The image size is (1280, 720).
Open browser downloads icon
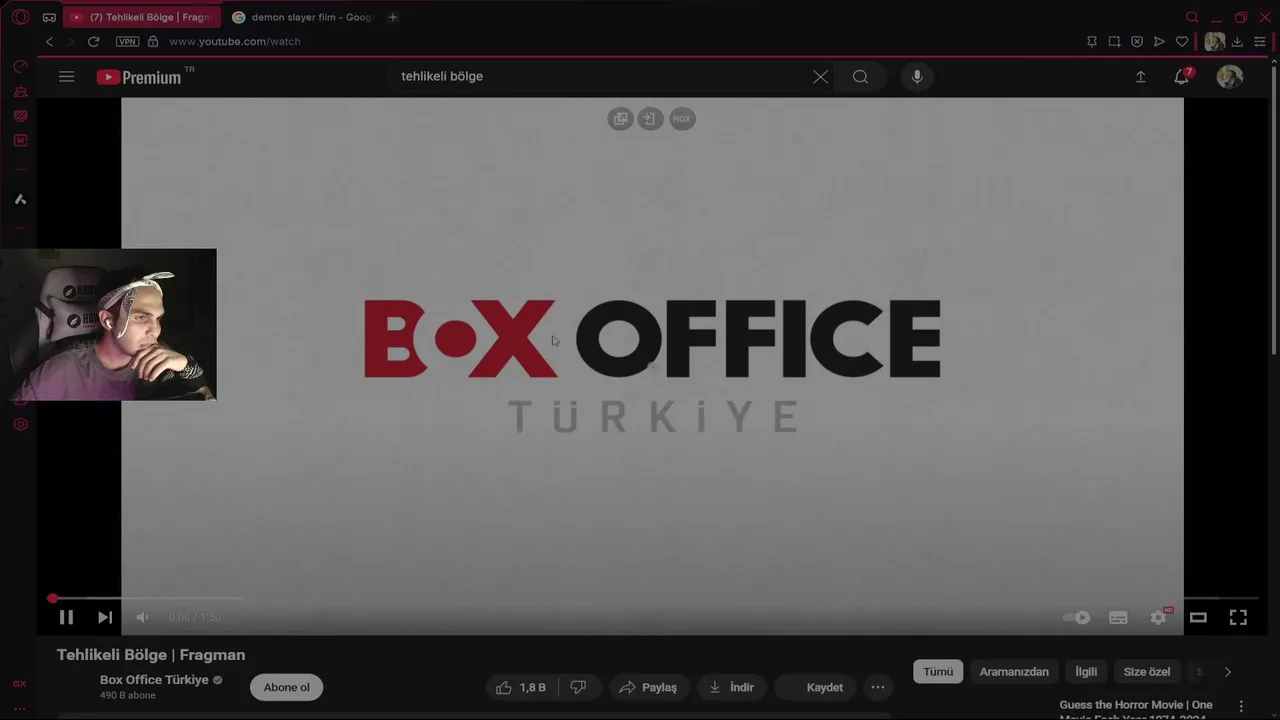point(1237,41)
